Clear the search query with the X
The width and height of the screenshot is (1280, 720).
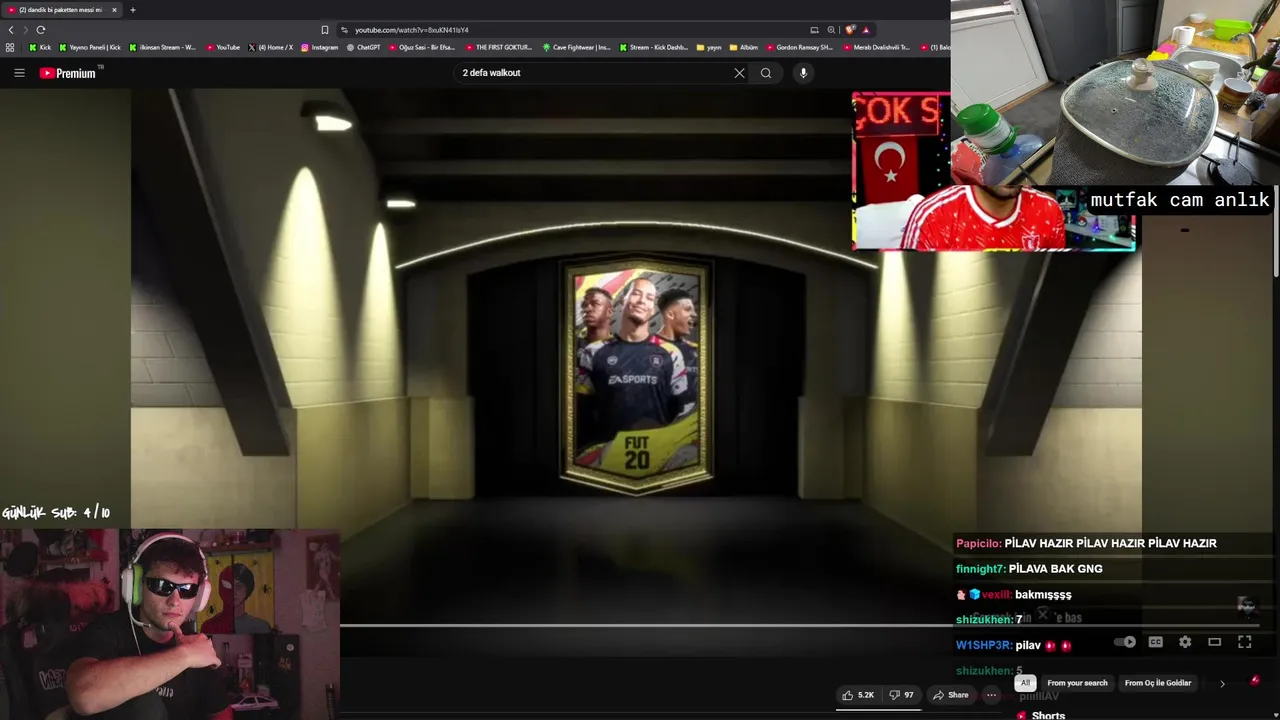click(x=739, y=73)
